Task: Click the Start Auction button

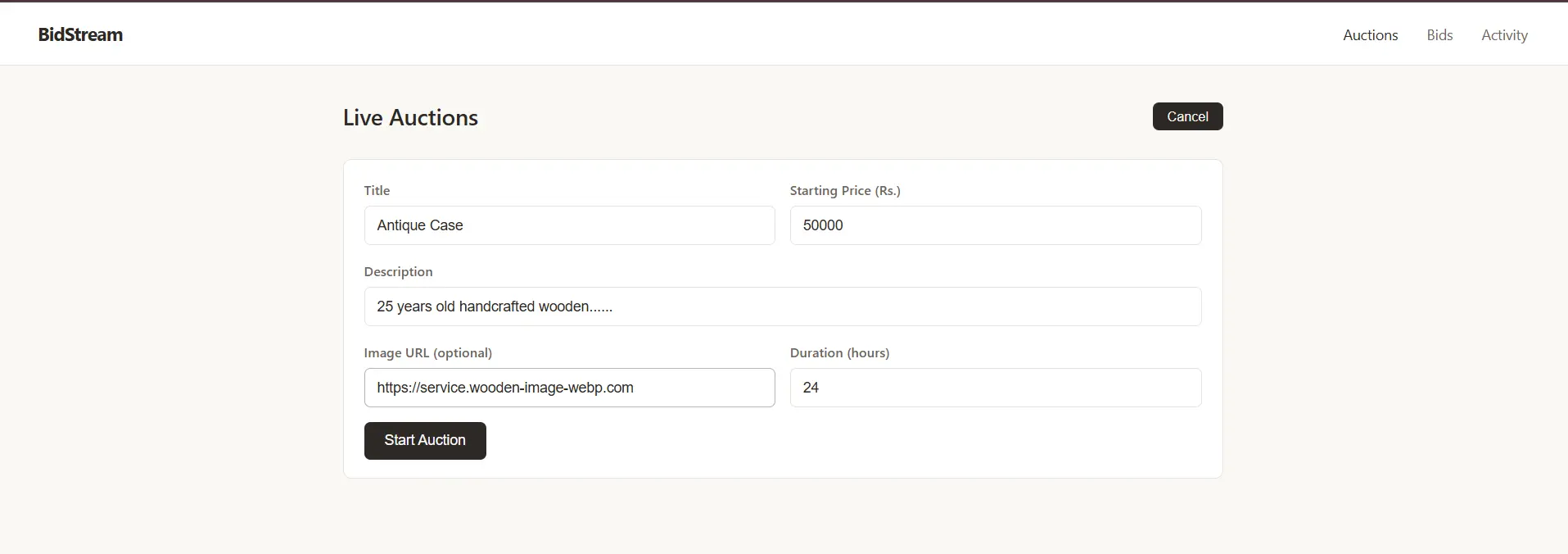Action: (x=425, y=441)
